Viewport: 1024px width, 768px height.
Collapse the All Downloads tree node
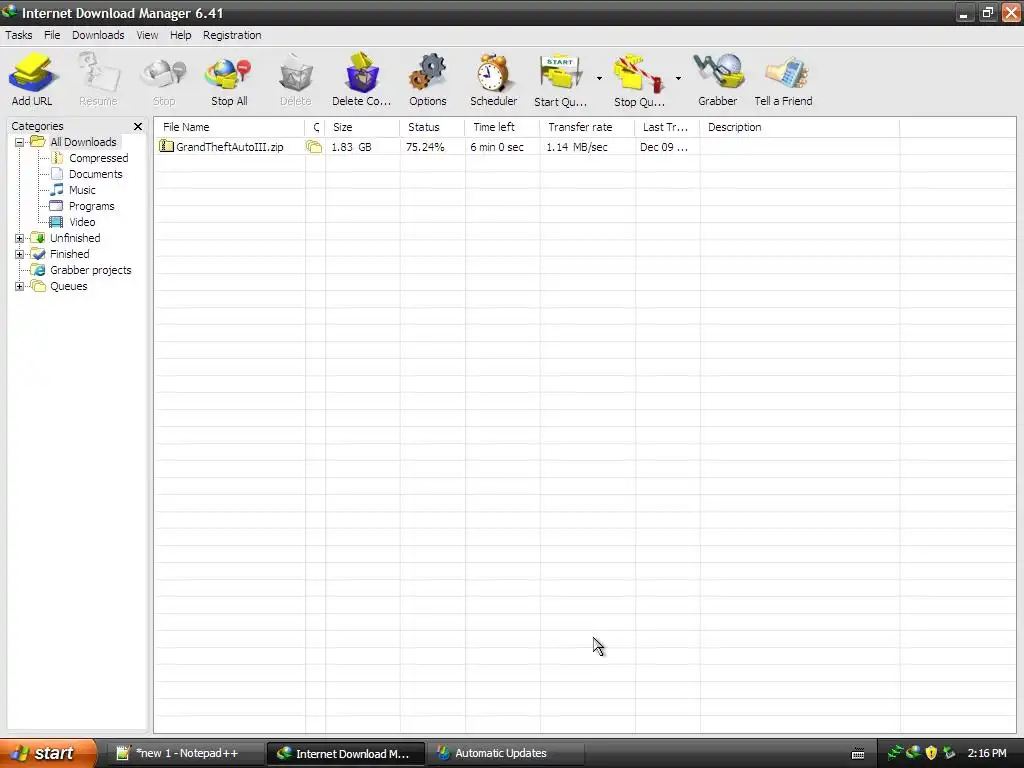(20, 142)
